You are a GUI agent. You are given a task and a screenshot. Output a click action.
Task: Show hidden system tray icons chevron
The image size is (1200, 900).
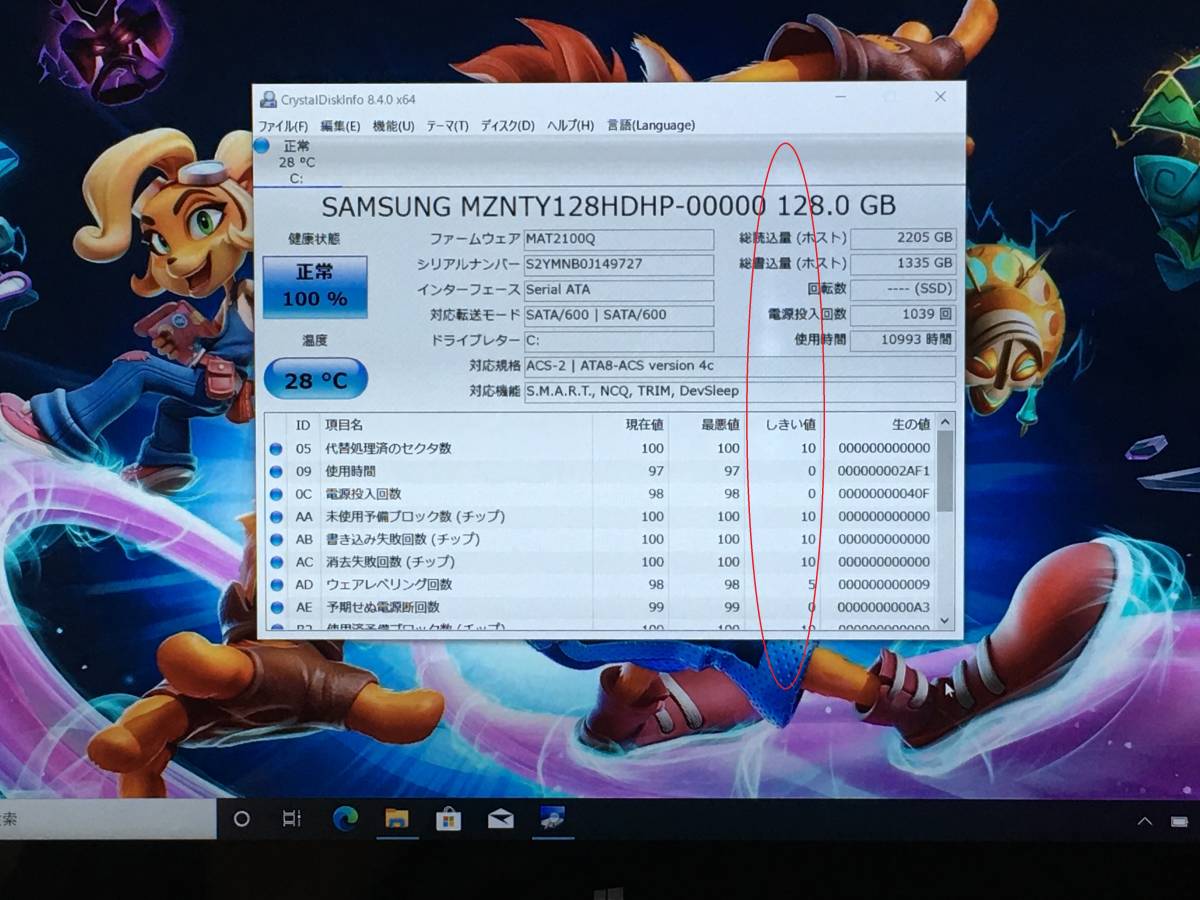tap(1145, 821)
